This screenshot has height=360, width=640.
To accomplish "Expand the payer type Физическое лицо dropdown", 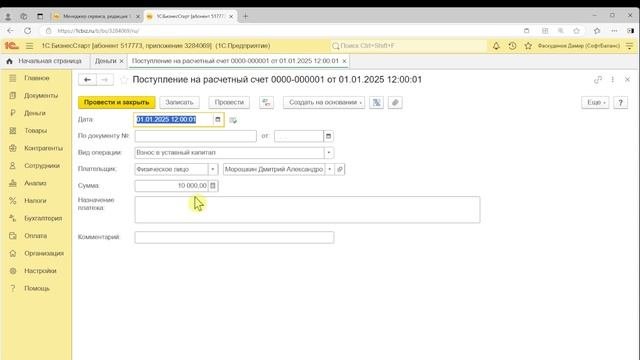I will coord(213,169).
